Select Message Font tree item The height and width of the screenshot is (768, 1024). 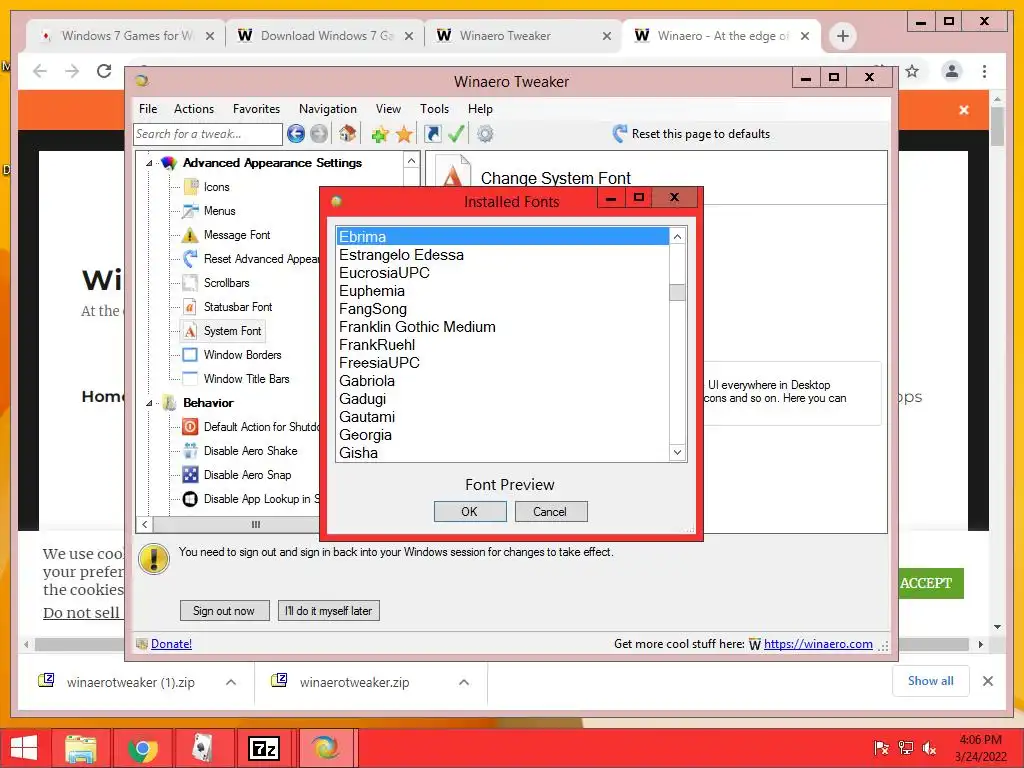(236, 235)
